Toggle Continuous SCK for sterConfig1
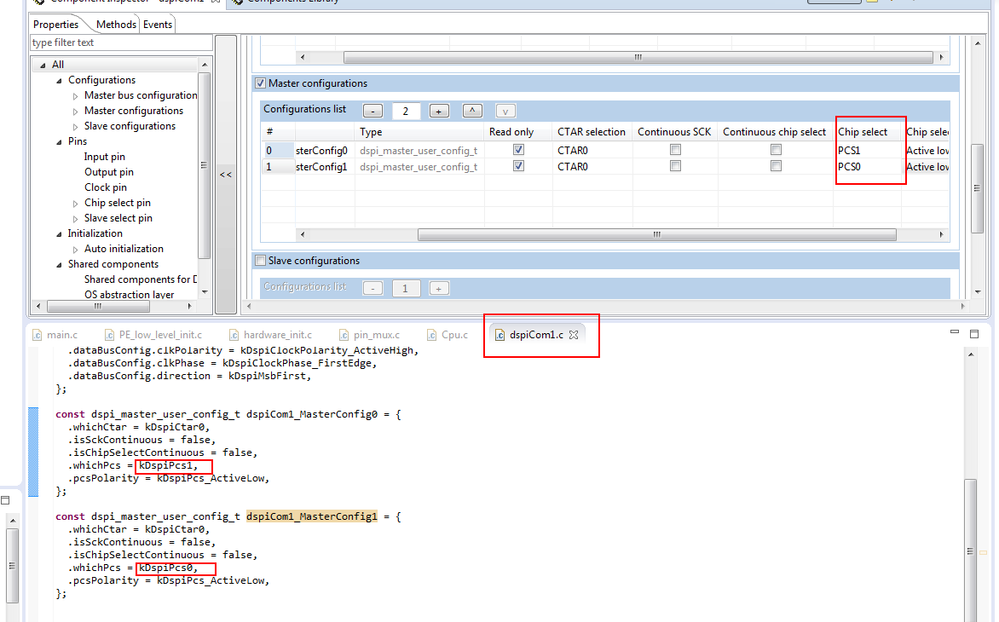Image resolution: width=999 pixels, height=622 pixels. click(x=675, y=166)
